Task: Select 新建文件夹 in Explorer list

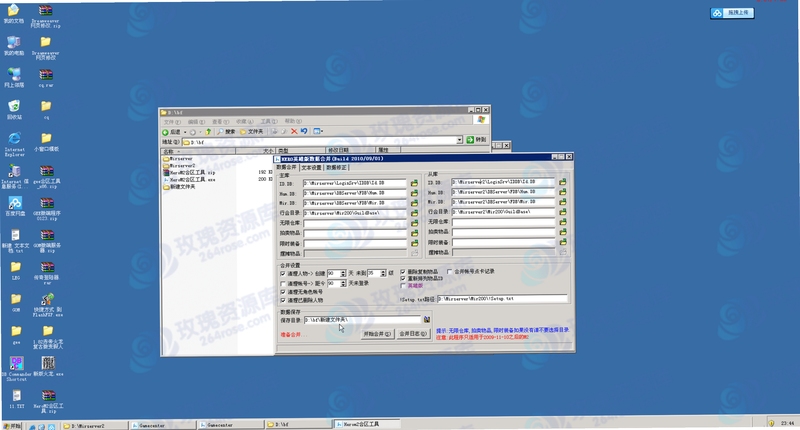Action: [x=179, y=187]
